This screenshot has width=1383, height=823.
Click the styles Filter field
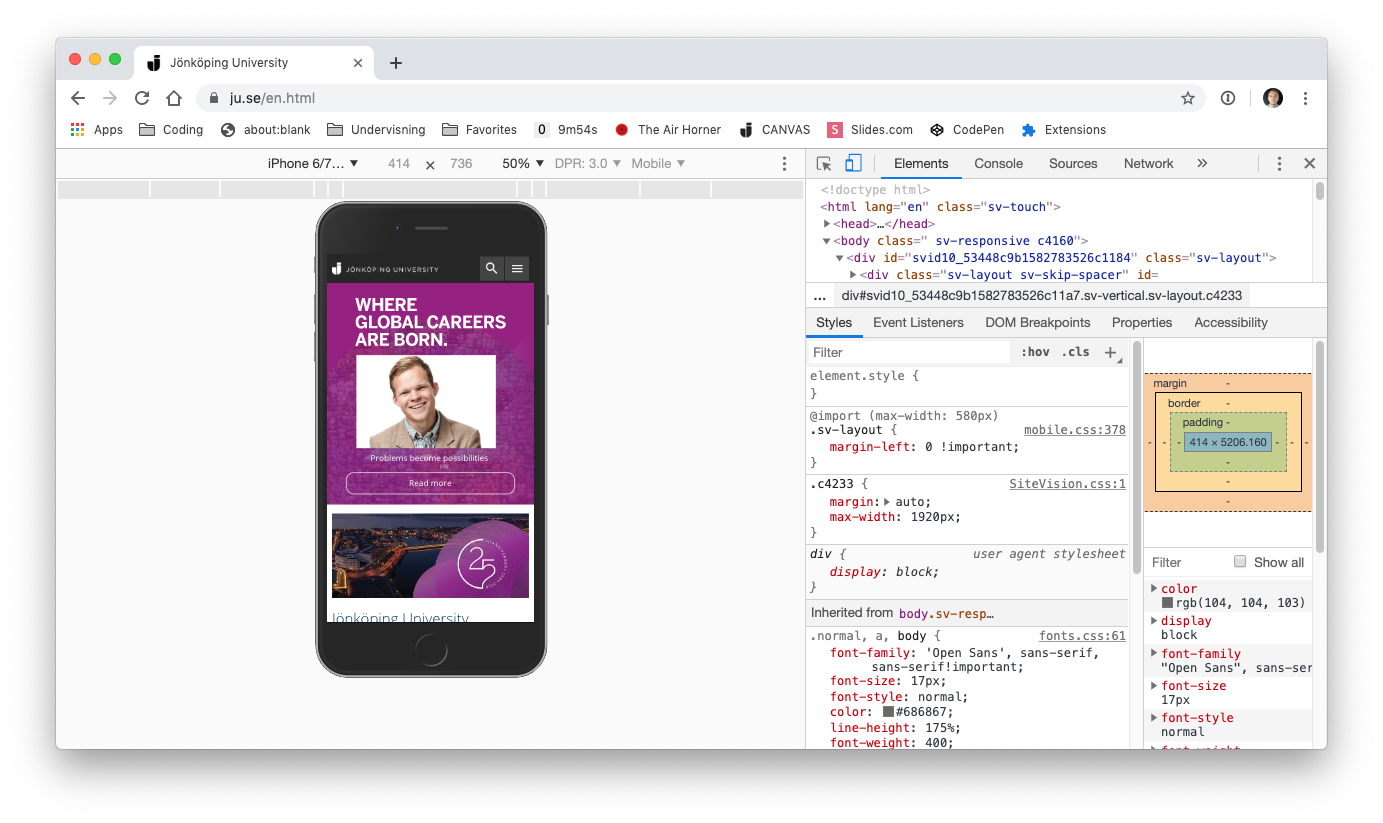pyautogui.click(x=909, y=353)
